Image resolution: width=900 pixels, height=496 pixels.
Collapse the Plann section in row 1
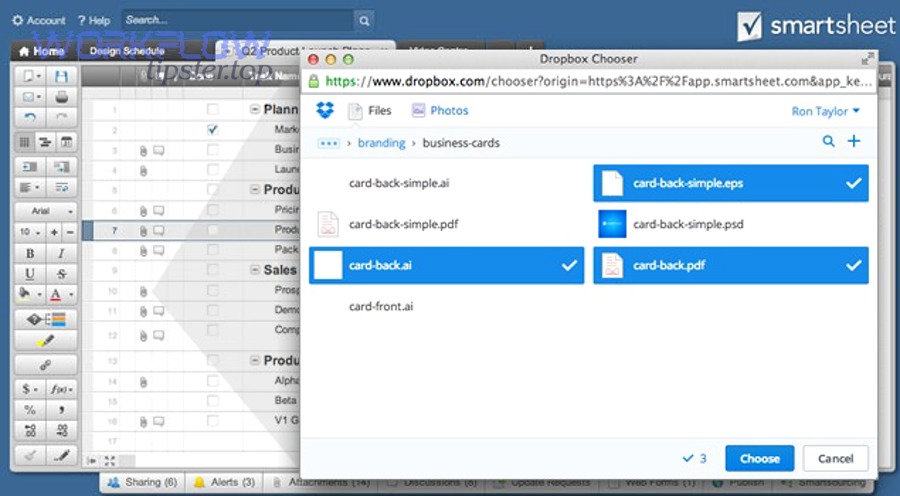pos(255,110)
